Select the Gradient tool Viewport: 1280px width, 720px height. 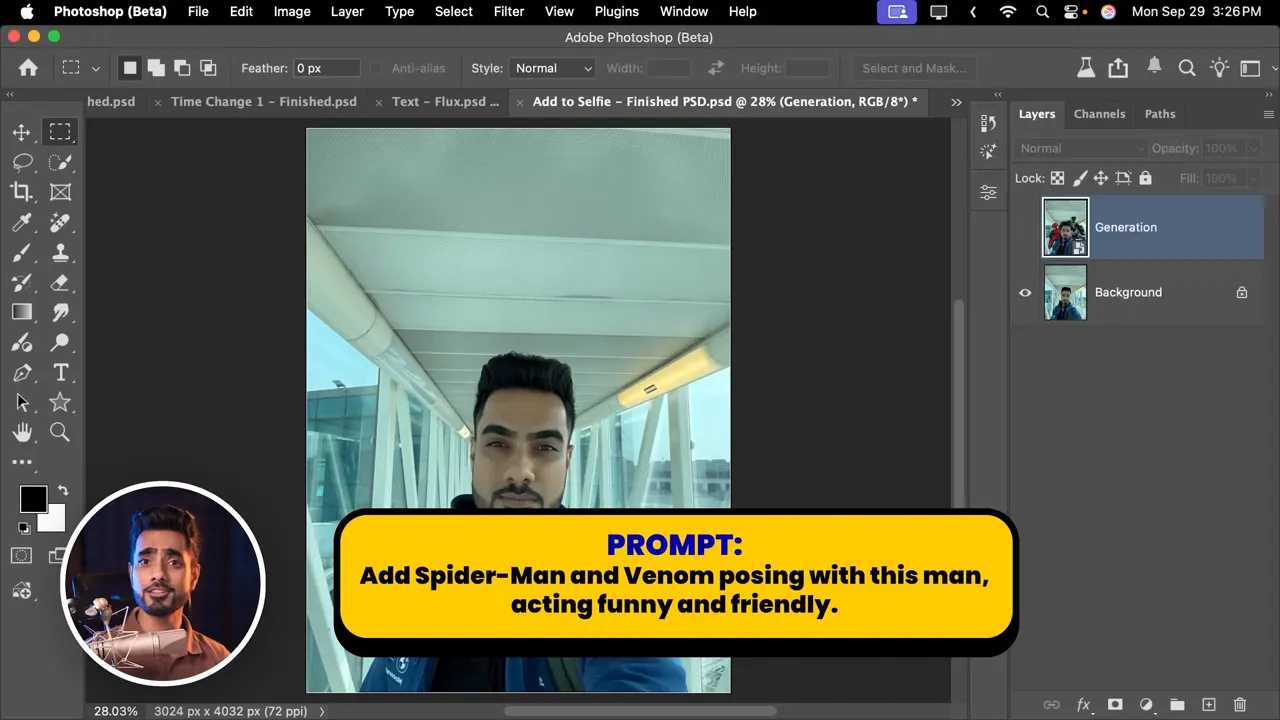(x=21, y=312)
